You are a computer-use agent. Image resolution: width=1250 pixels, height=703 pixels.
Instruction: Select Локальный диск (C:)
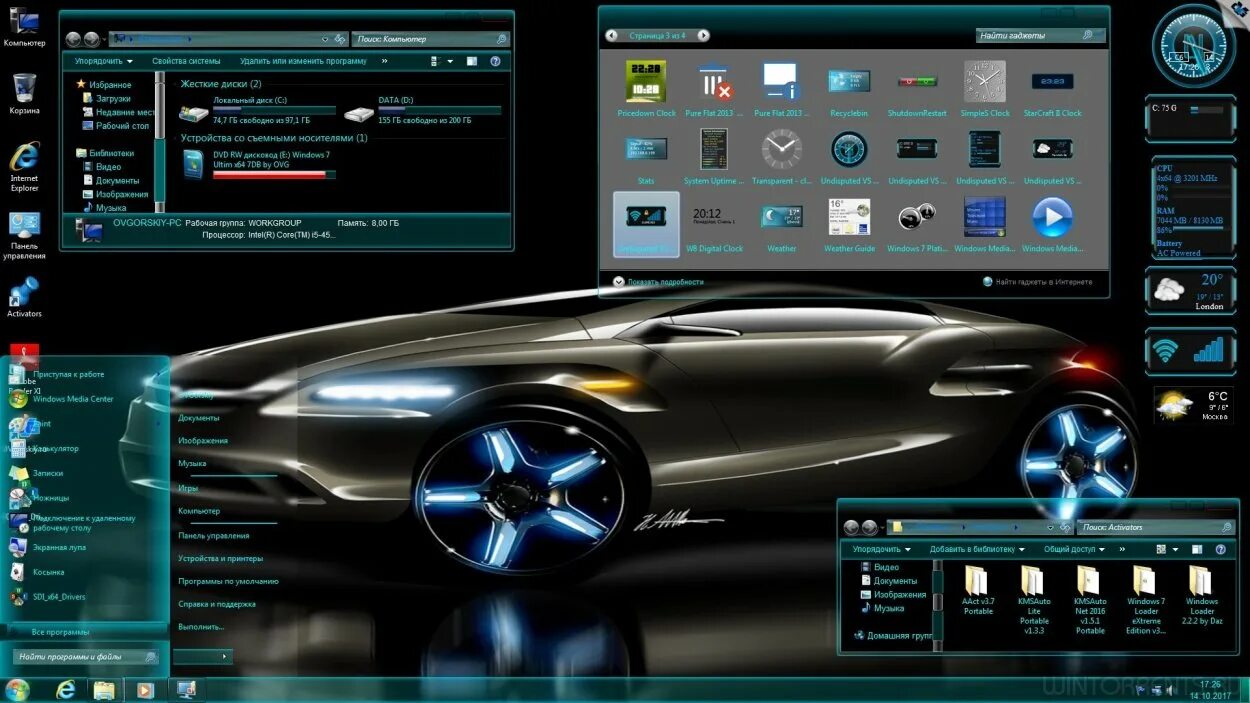(258, 110)
